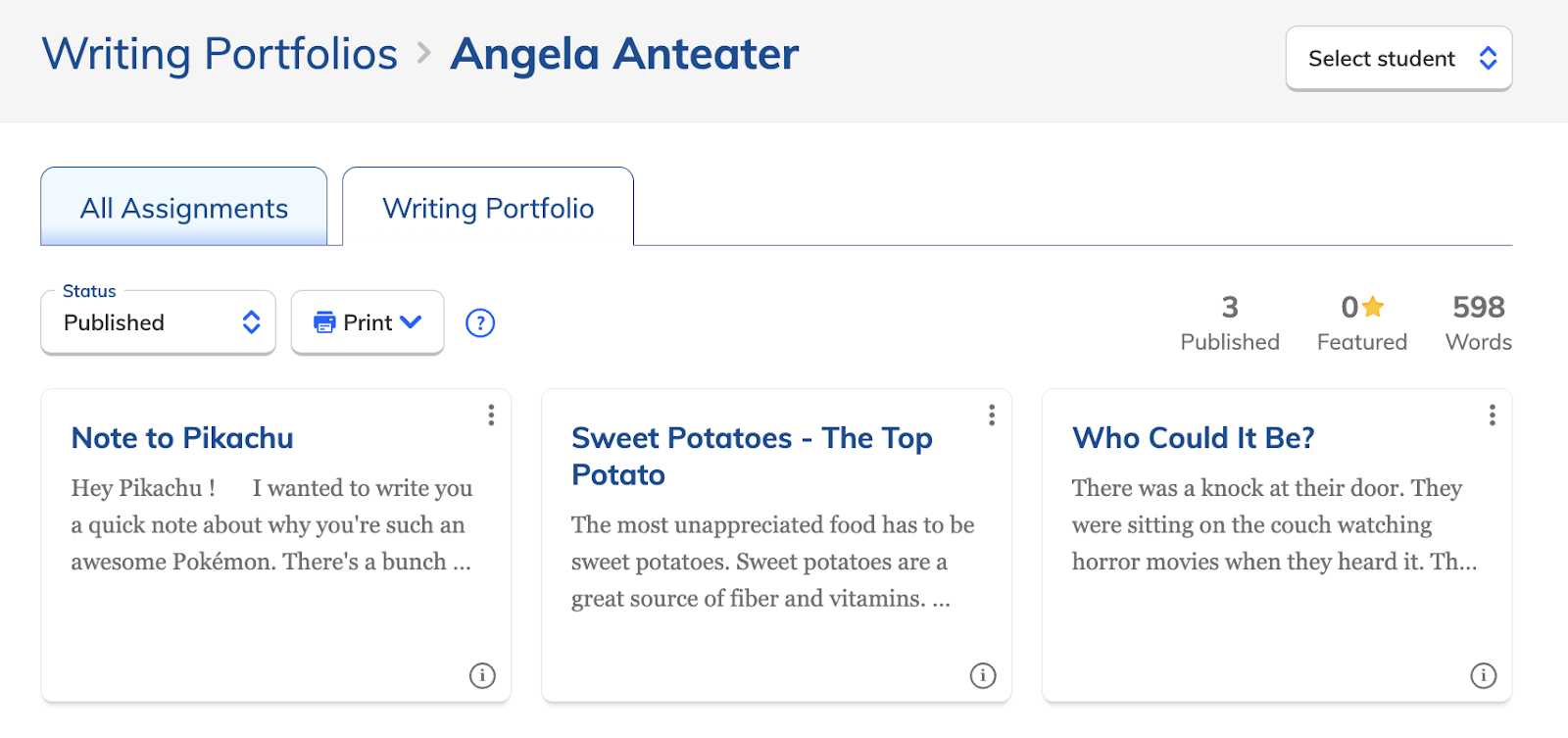
Task: Open the Note to Pikachu title link
Action: pos(181,438)
